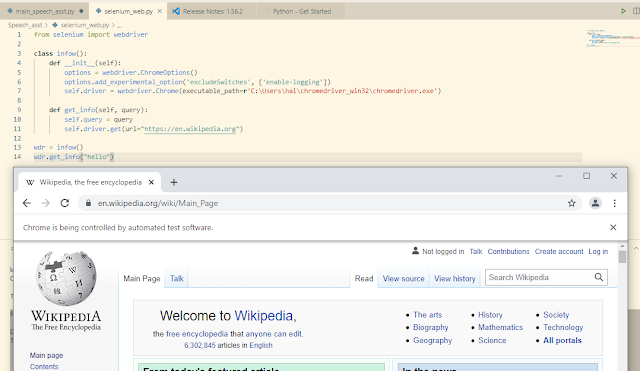Click the code minimap in the editor
This screenshot has height=371, width=640.
click(613, 38)
